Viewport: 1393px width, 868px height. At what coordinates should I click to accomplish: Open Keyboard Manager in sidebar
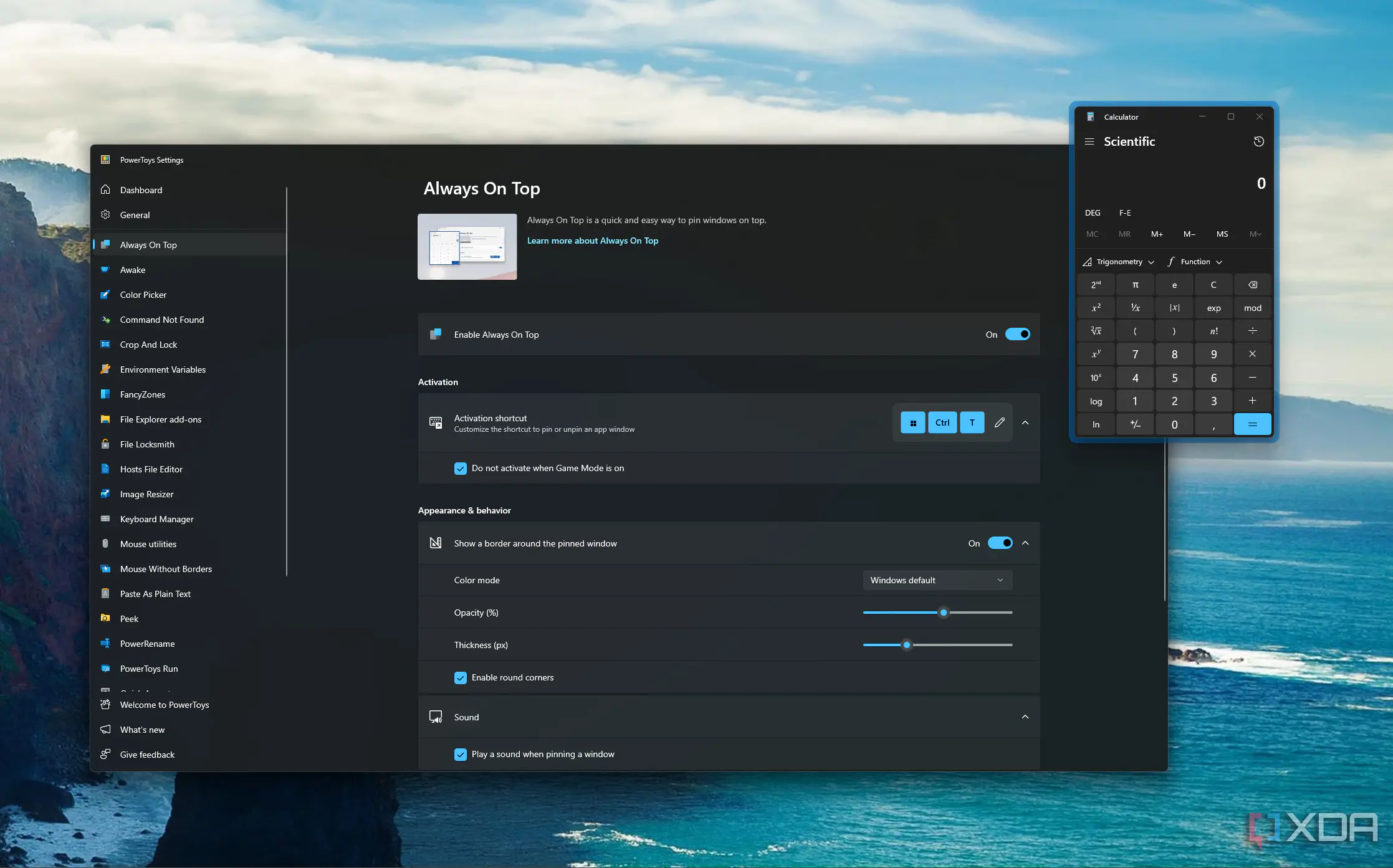coord(190,519)
